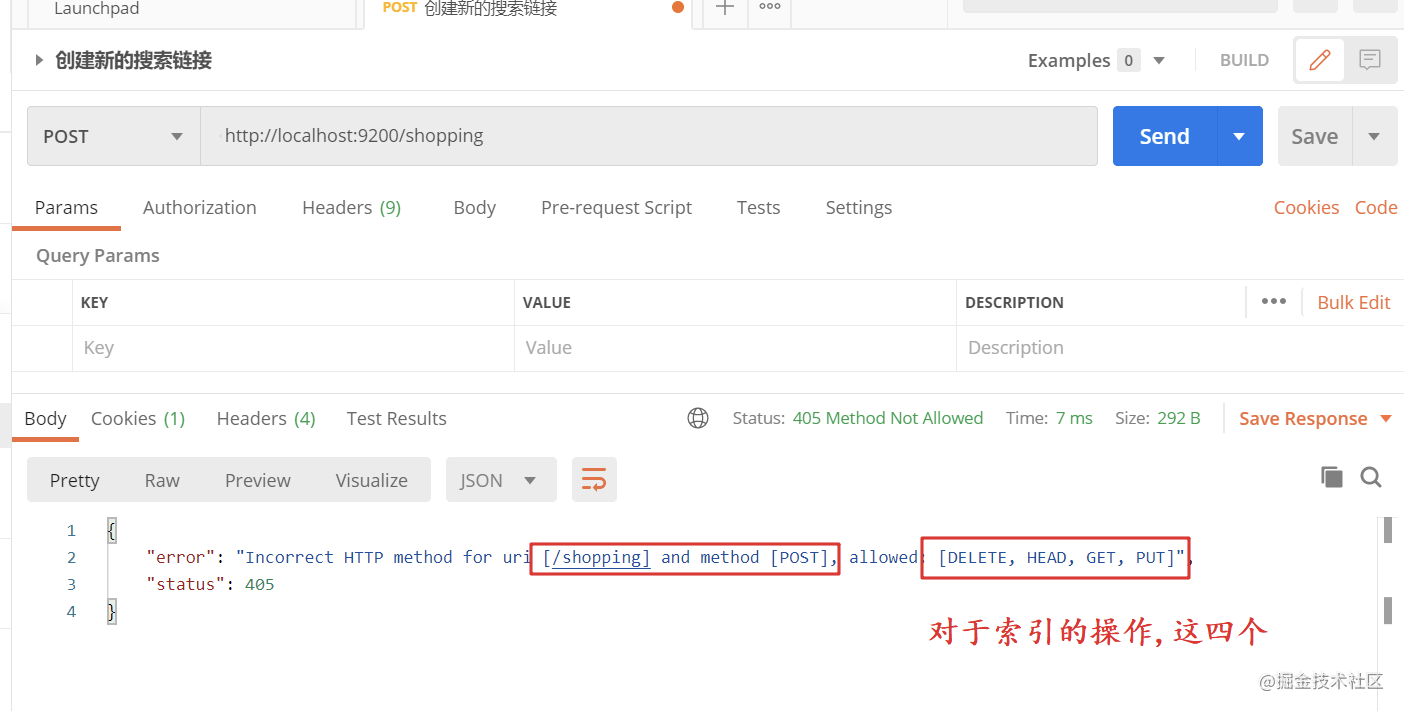Image resolution: width=1404 pixels, height=711 pixels.
Task: Click the Value input cell
Action: pos(735,348)
